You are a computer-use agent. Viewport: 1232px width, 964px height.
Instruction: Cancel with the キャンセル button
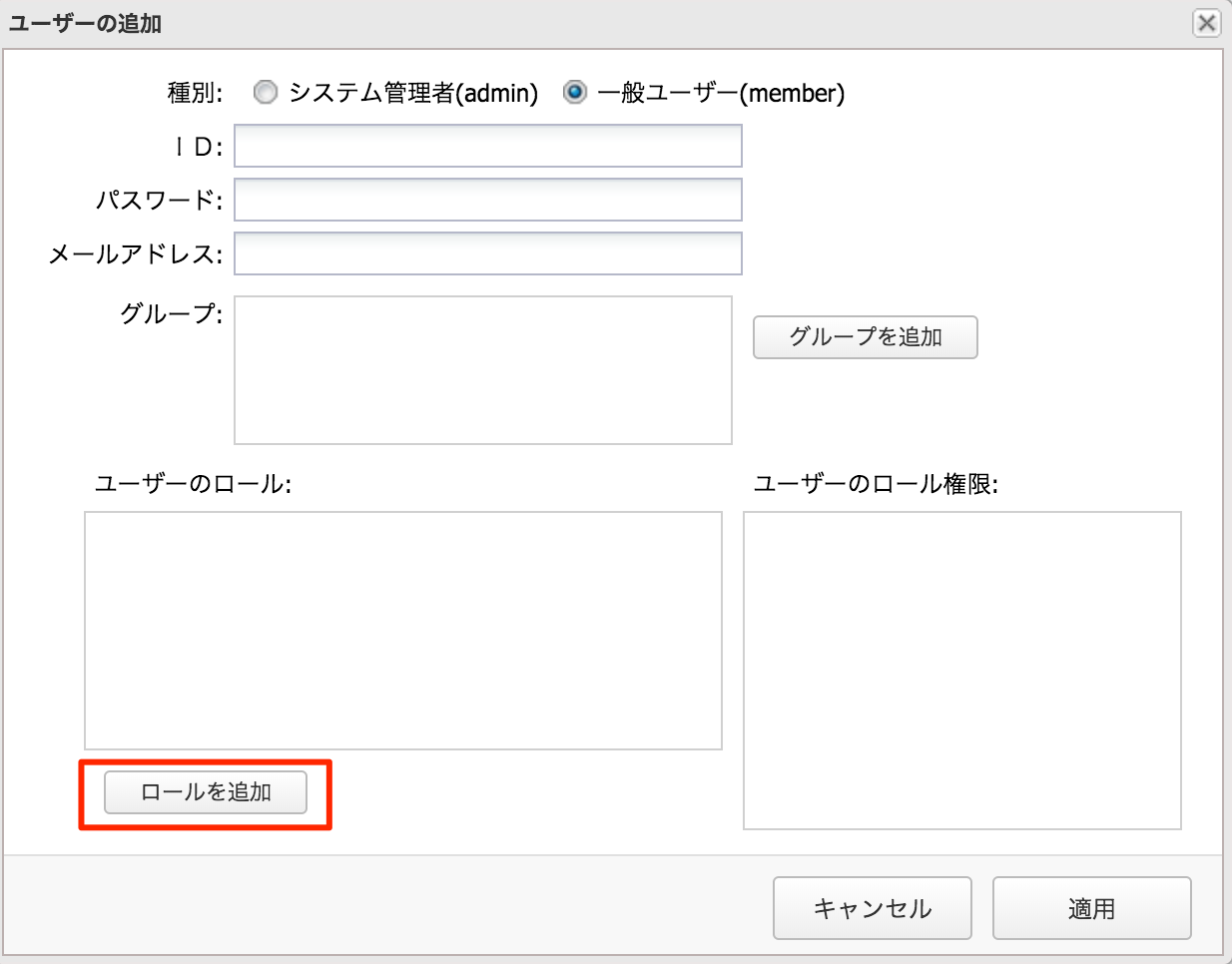point(873,908)
